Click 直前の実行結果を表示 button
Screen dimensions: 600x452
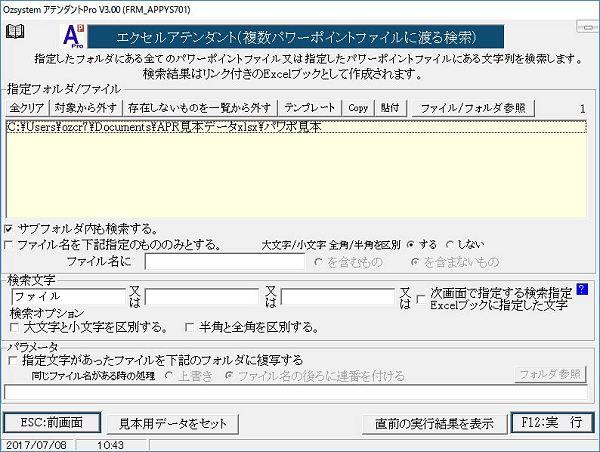click(x=434, y=424)
